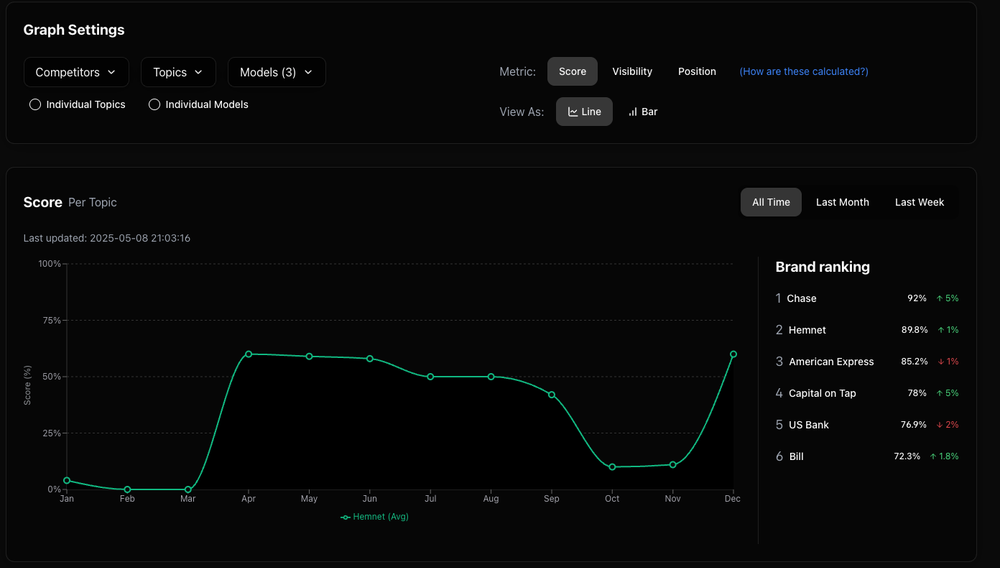This screenshot has height=568, width=1000.
Task: Expand the Topics dropdown
Action: [178, 72]
